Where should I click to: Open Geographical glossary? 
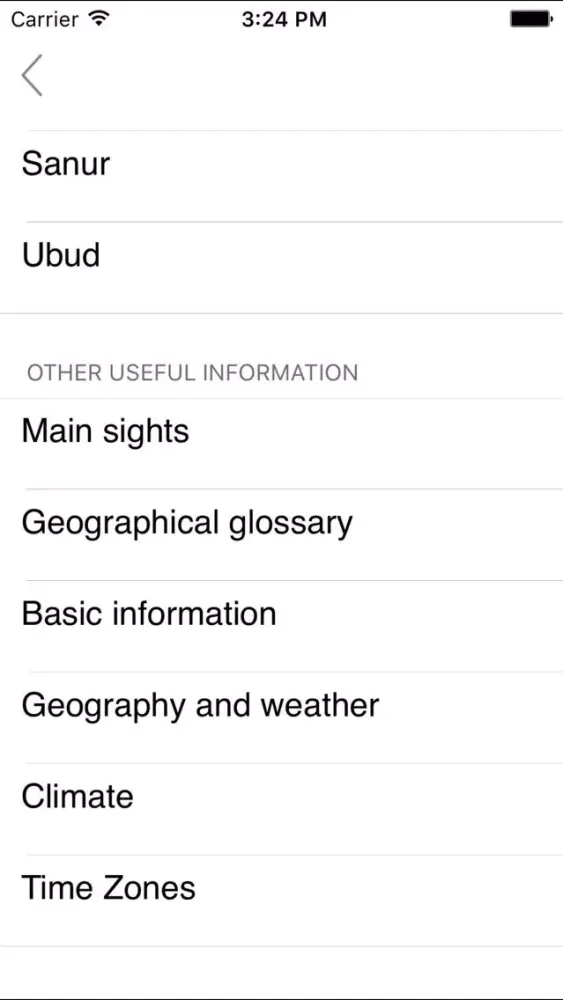click(x=281, y=535)
